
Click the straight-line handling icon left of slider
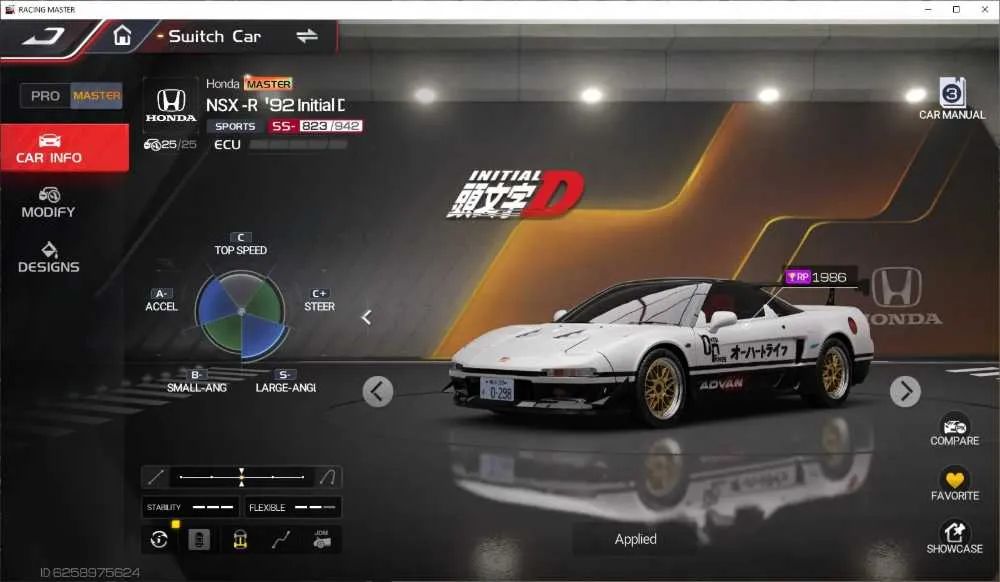tap(156, 476)
